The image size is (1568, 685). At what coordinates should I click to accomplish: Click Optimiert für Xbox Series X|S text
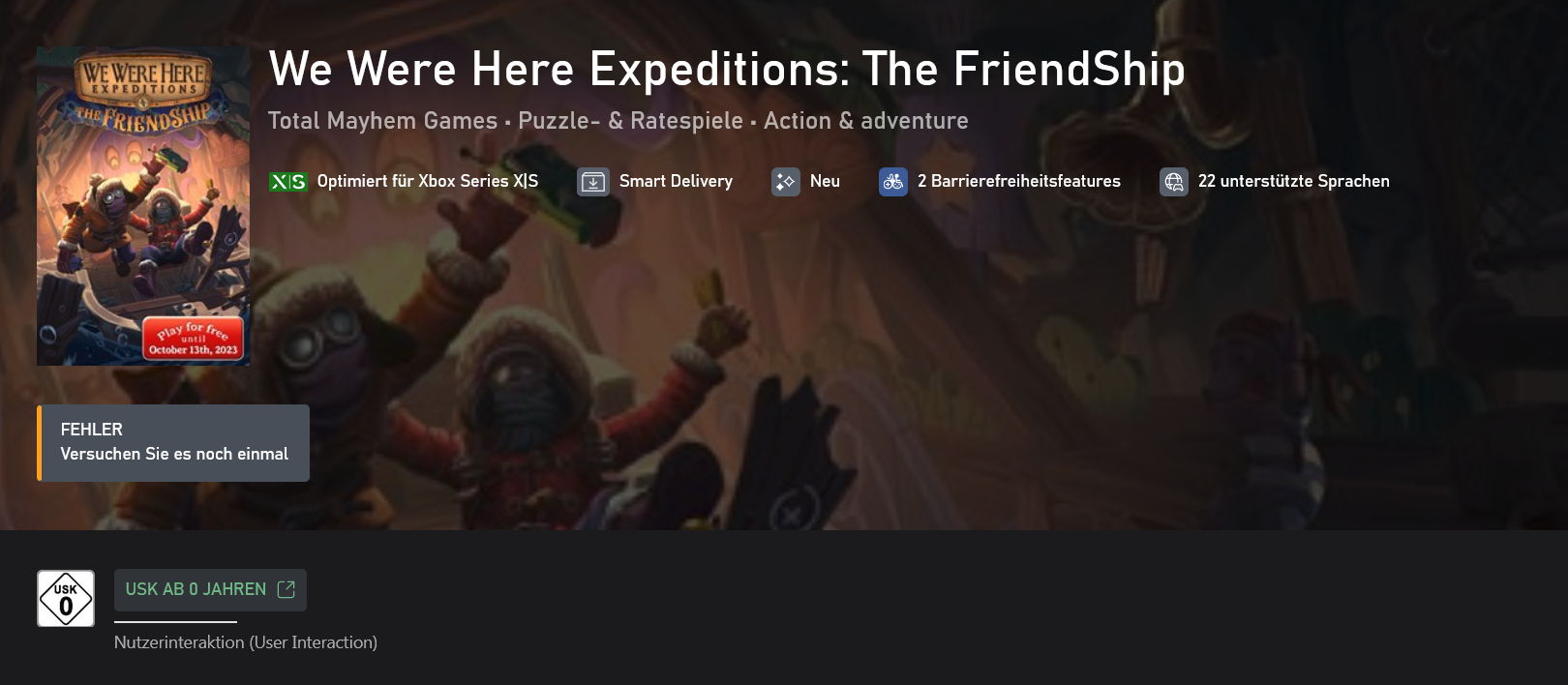coord(428,181)
